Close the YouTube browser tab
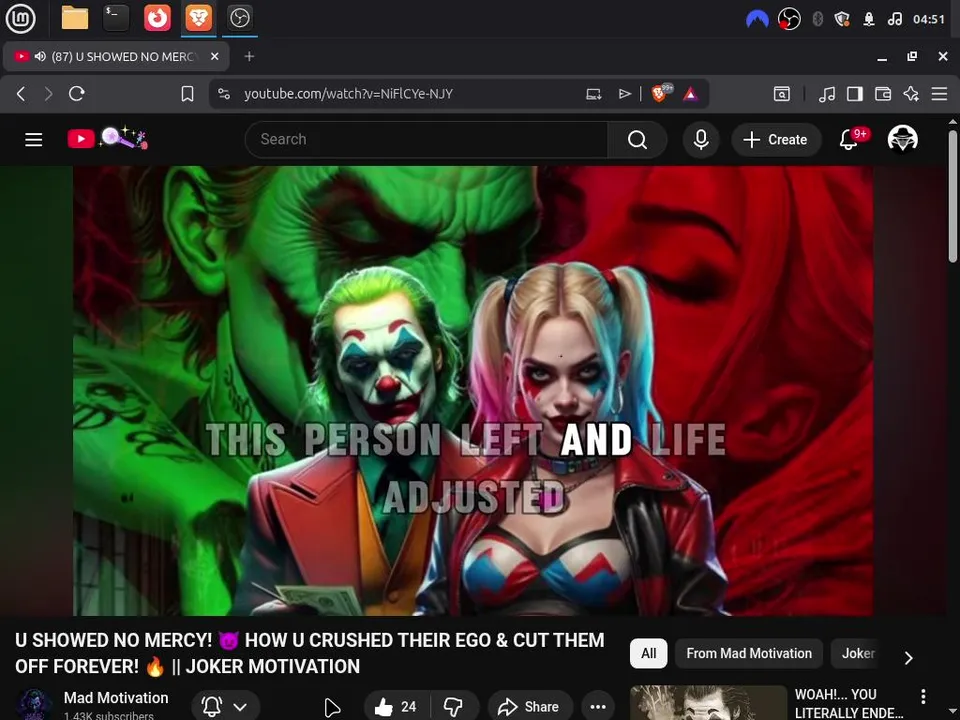The image size is (960, 720). [x=214, y=56]
